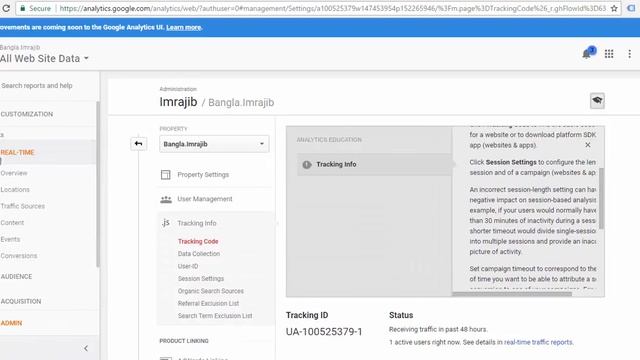Open the notifications bell
Viewport: 640px width, 360px height.
[587, 54]
